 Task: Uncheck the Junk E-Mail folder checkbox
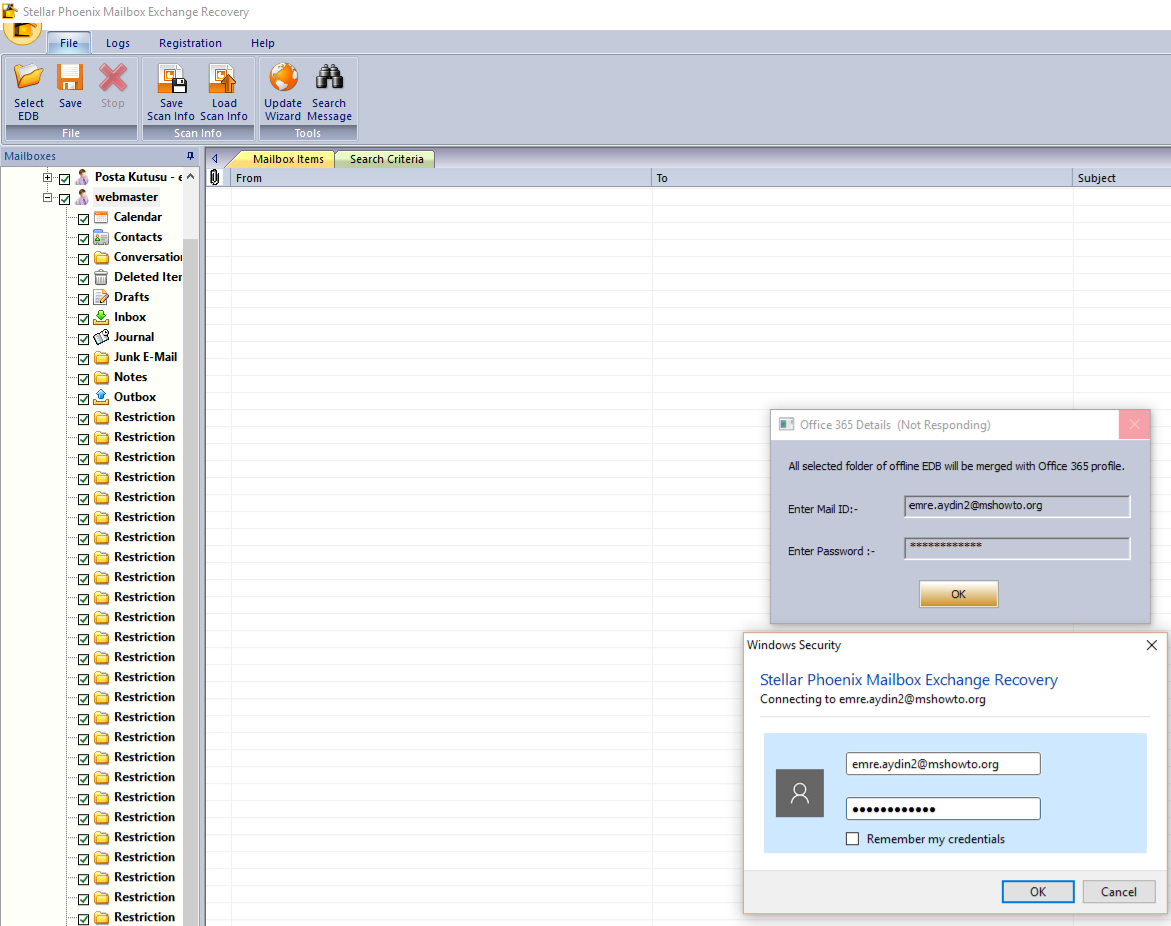[x=84, y=358]
